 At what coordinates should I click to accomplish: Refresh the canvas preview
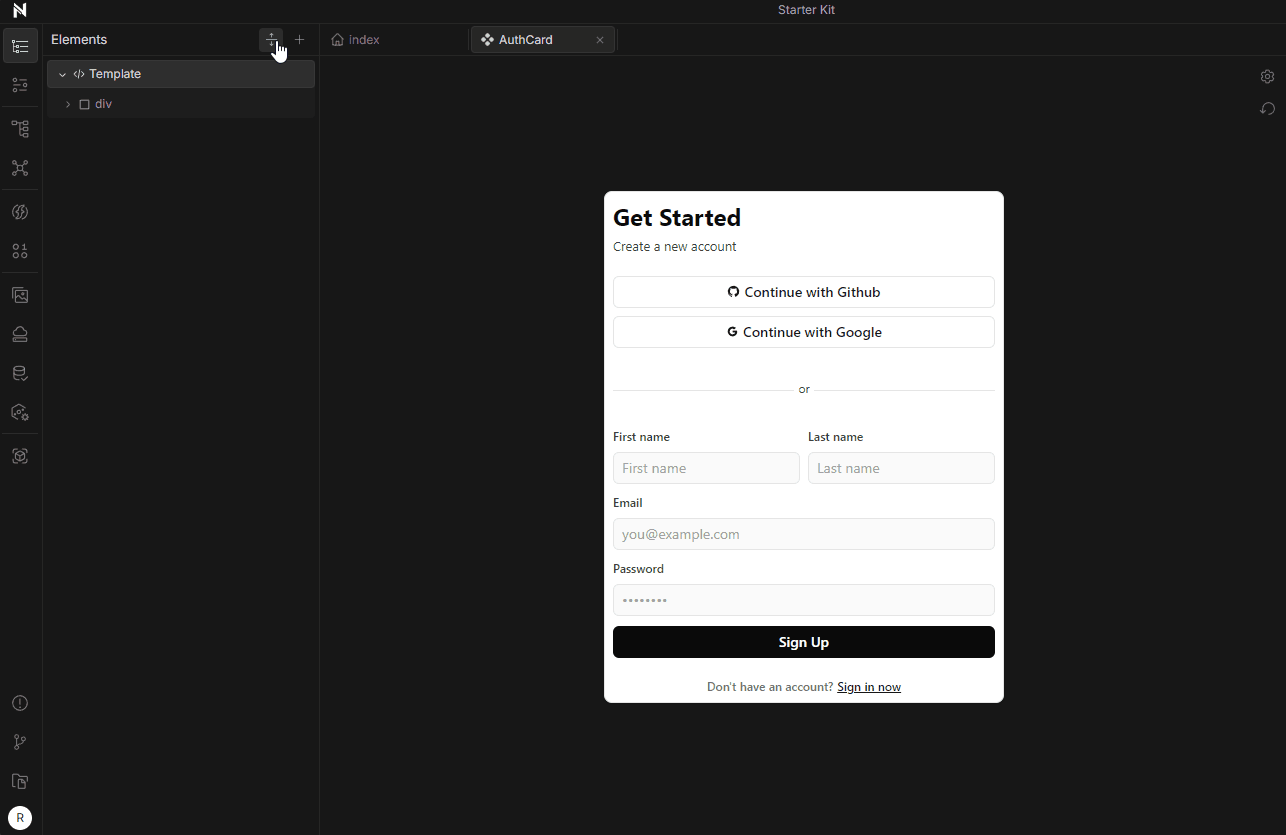[1267, 108]
